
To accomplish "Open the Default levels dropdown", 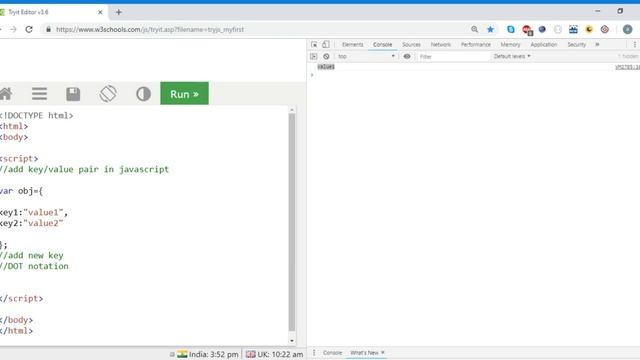I will [x=512, y=56].
